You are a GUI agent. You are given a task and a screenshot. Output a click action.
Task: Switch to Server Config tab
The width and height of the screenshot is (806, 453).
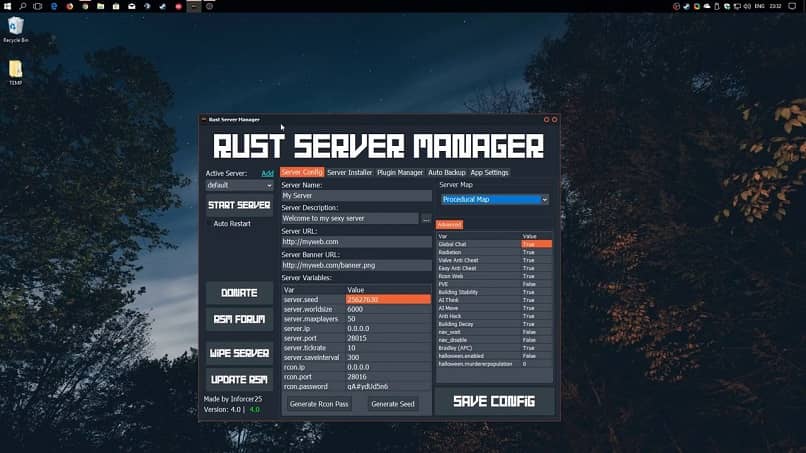pos(302,172)
